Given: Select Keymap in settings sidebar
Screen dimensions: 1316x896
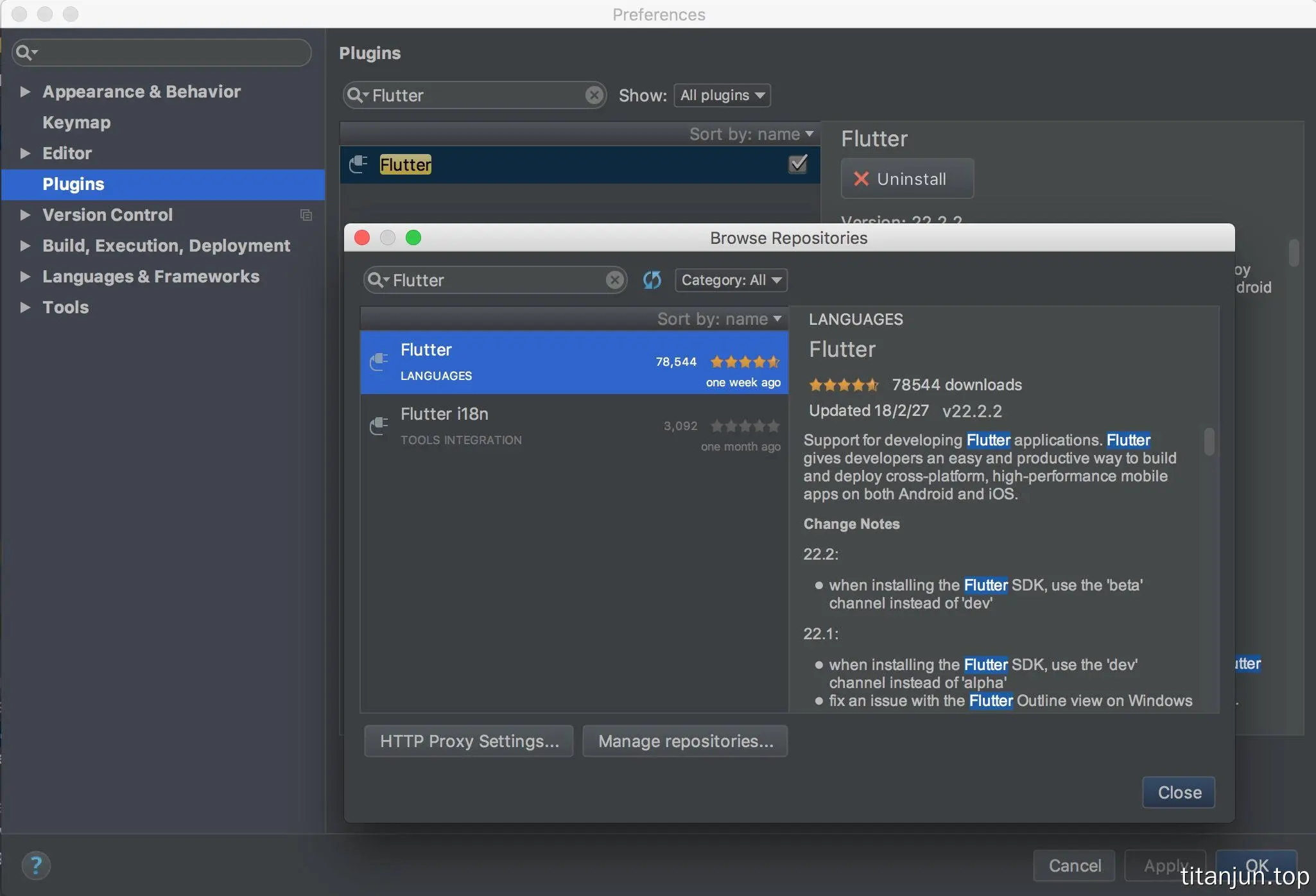Looking at the screenshot, I should [x=76, y=123].
